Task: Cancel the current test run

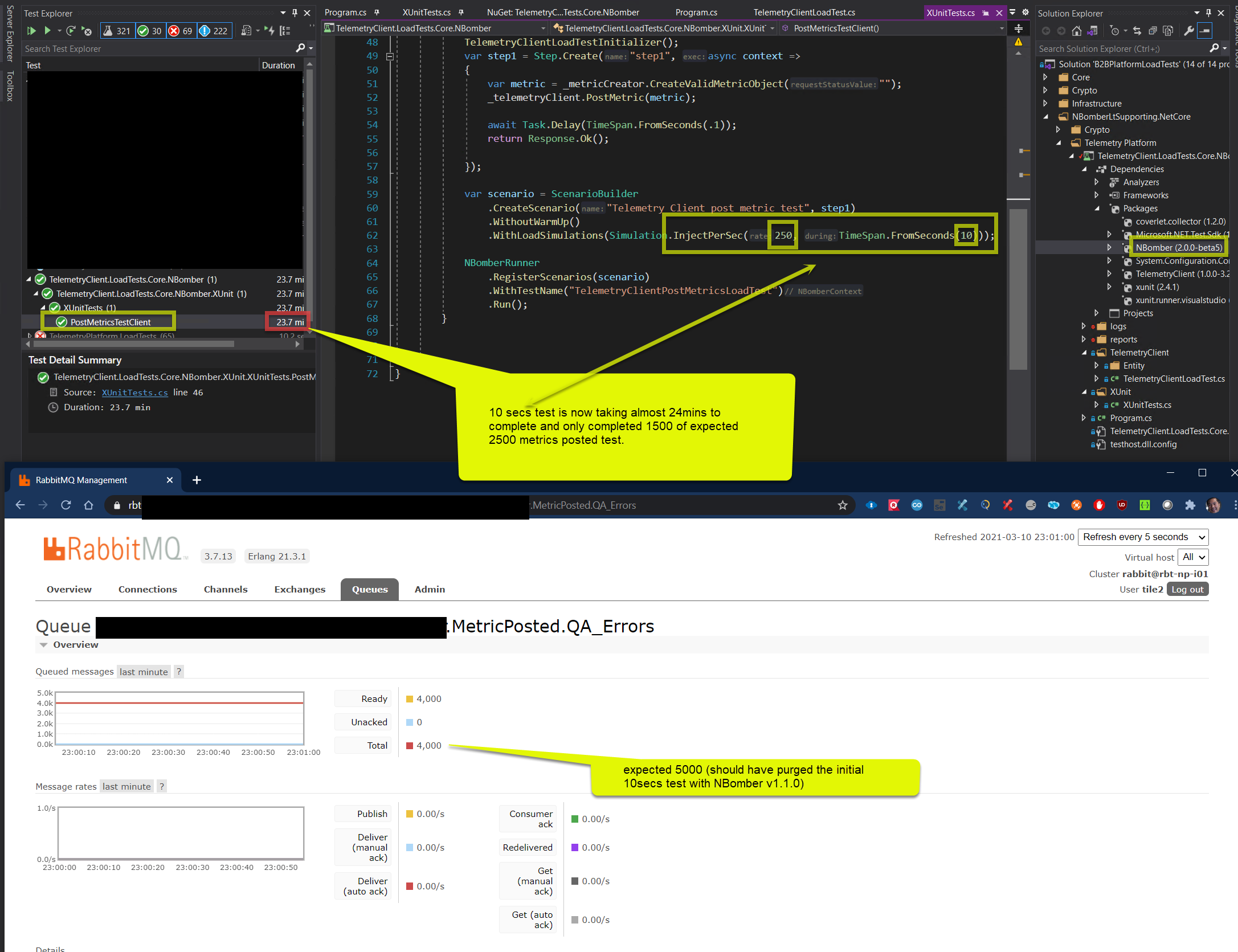Action: point(87,31)
